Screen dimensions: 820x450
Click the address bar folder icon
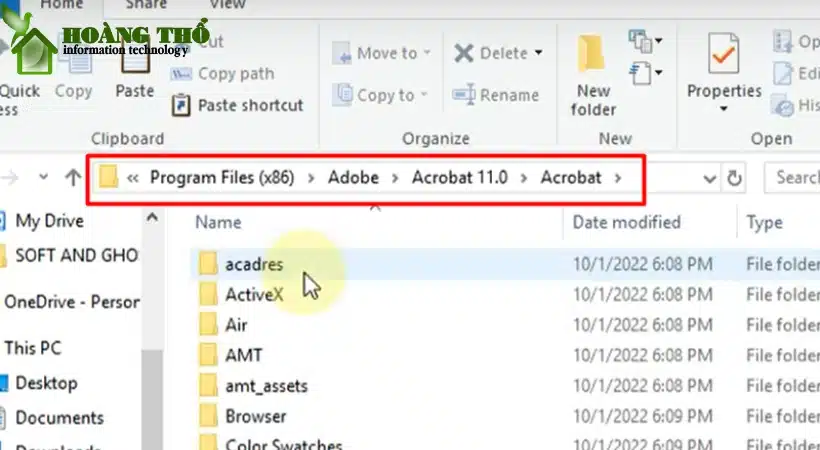[108, 177]
